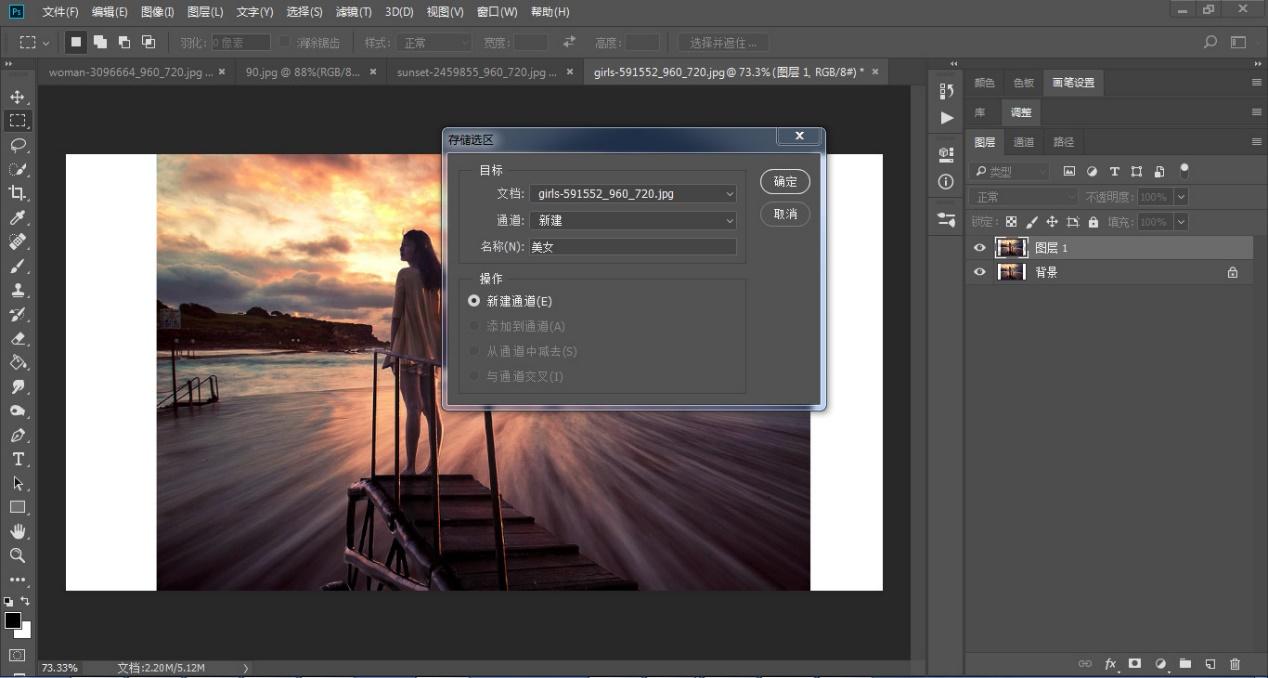Toggle visibility of the 背景 layer
Image resolution: width=1268 pixels, height=678 pixels.
(x=980, y=272)
